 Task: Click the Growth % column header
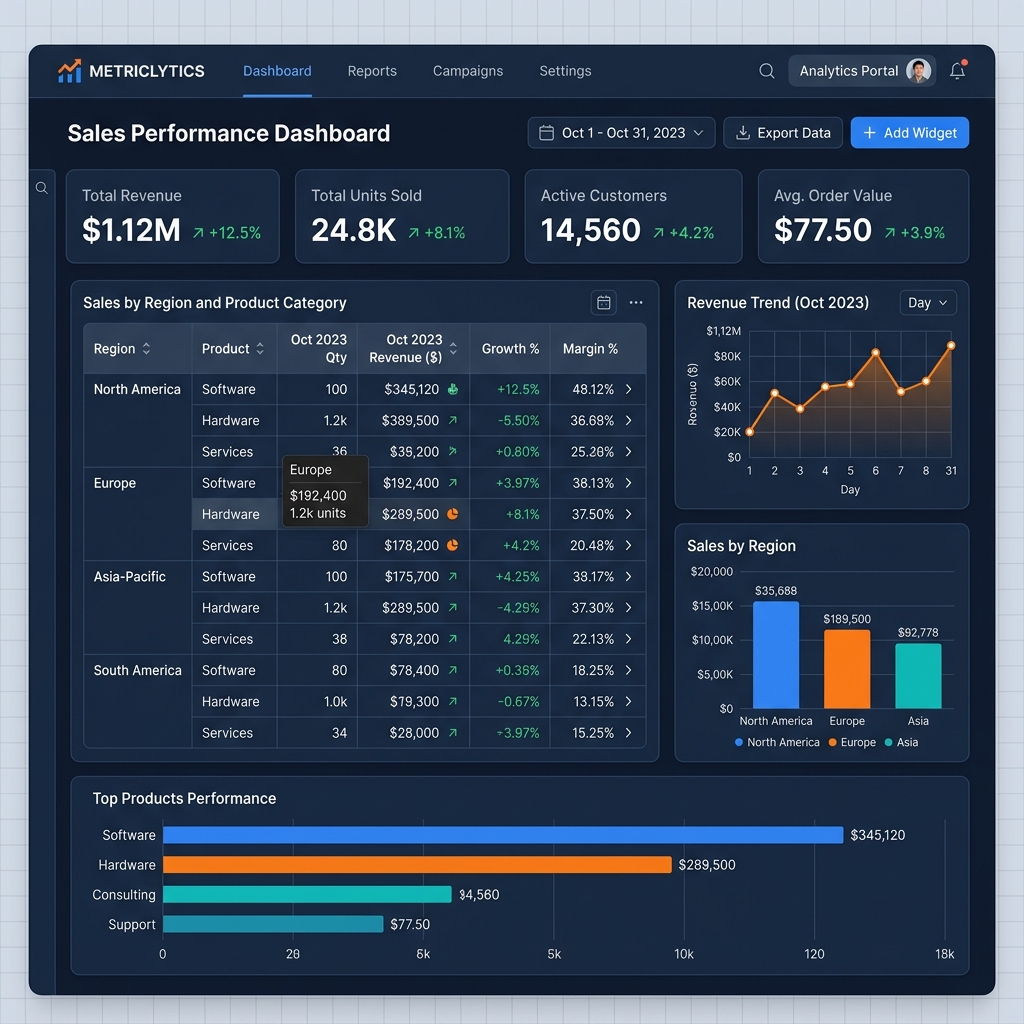tap(510, 349)
